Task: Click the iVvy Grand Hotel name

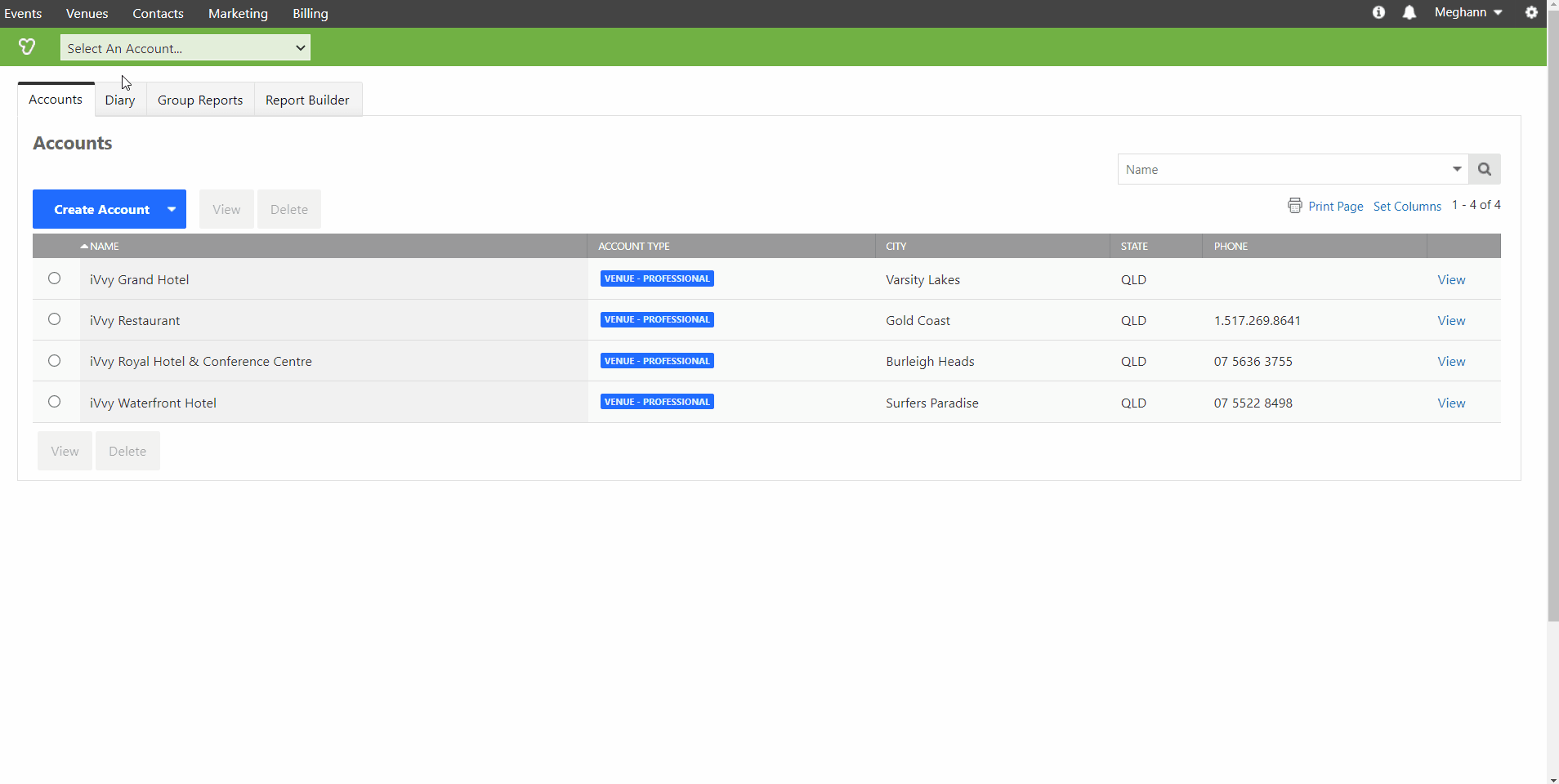Action: tap(139, 279)
